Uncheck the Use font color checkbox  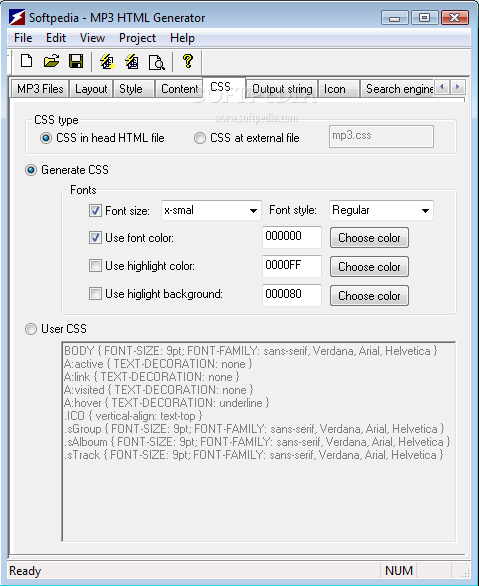click(95, 238)
